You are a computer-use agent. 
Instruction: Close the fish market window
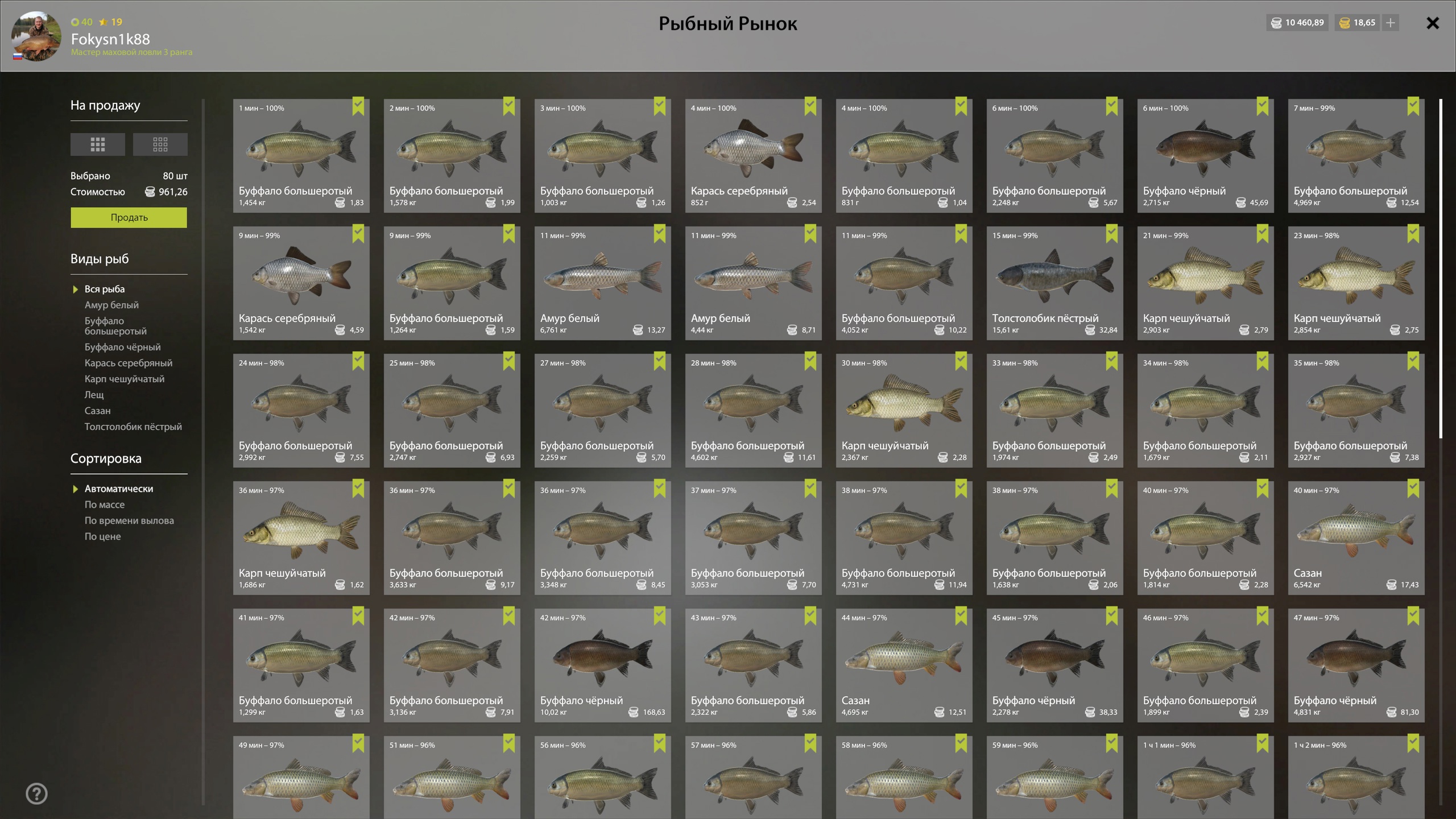1433,23
